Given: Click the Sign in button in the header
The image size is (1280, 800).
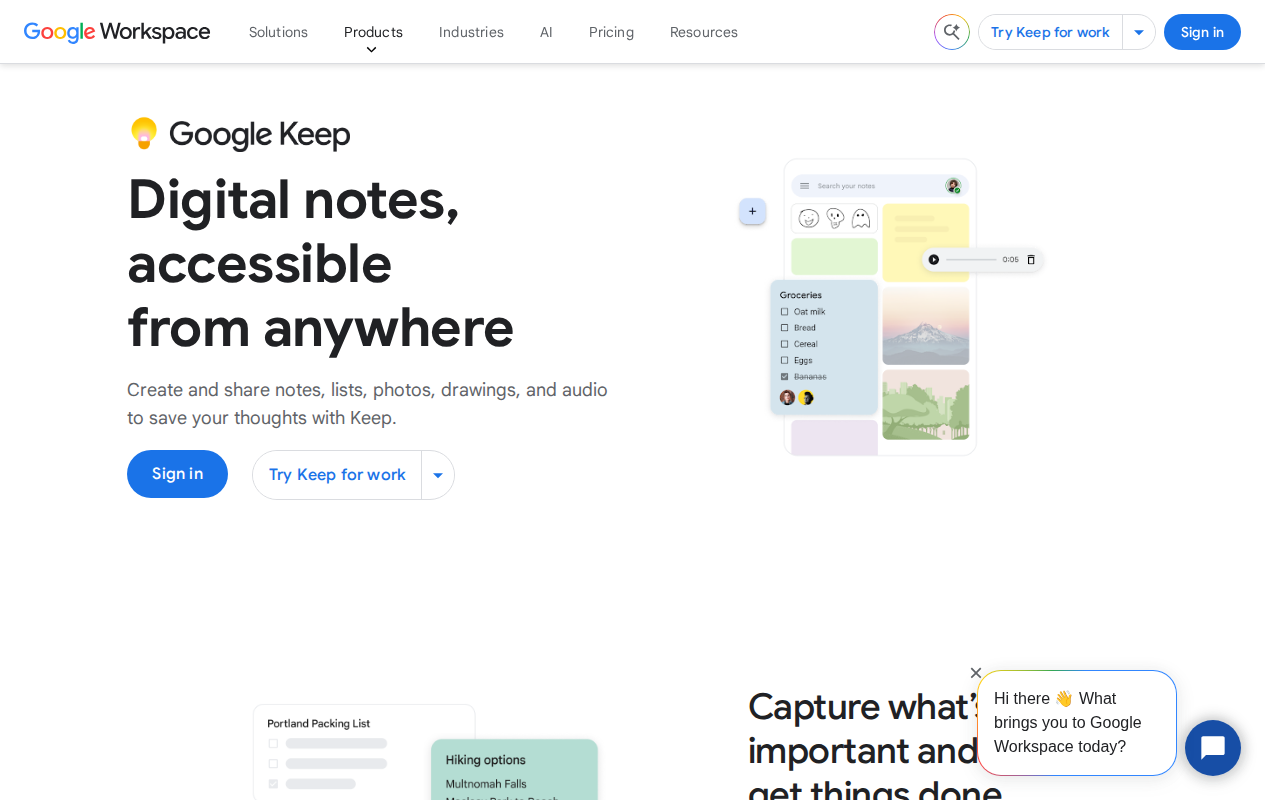Looking at the screenshot, I should point(1202,32).
